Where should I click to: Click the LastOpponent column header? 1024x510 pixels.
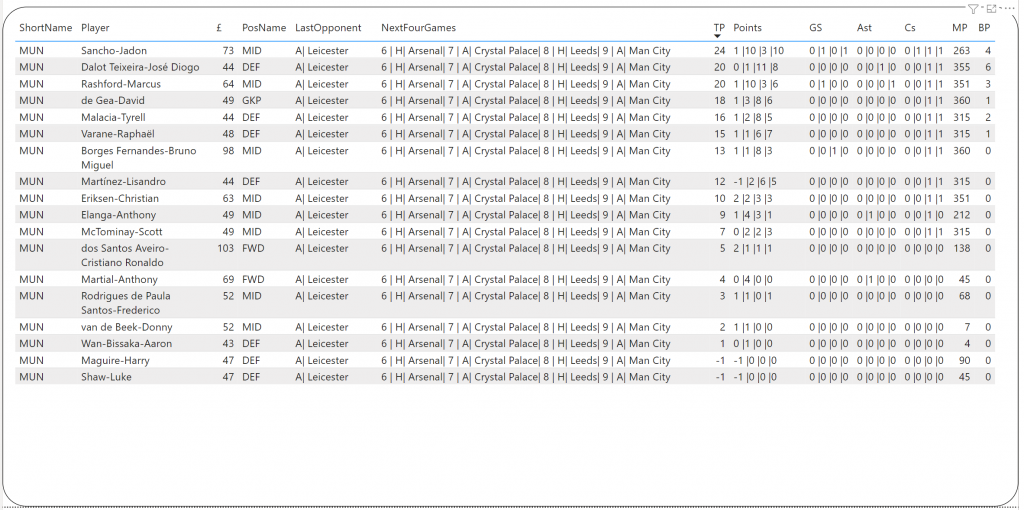pyautogui.click(x=327, y=28)
